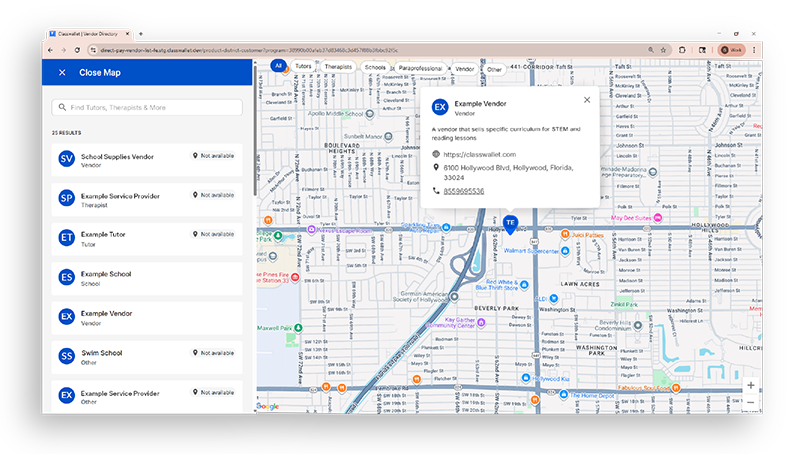
Task: Open the Example School list card
Action: [147, 278]
